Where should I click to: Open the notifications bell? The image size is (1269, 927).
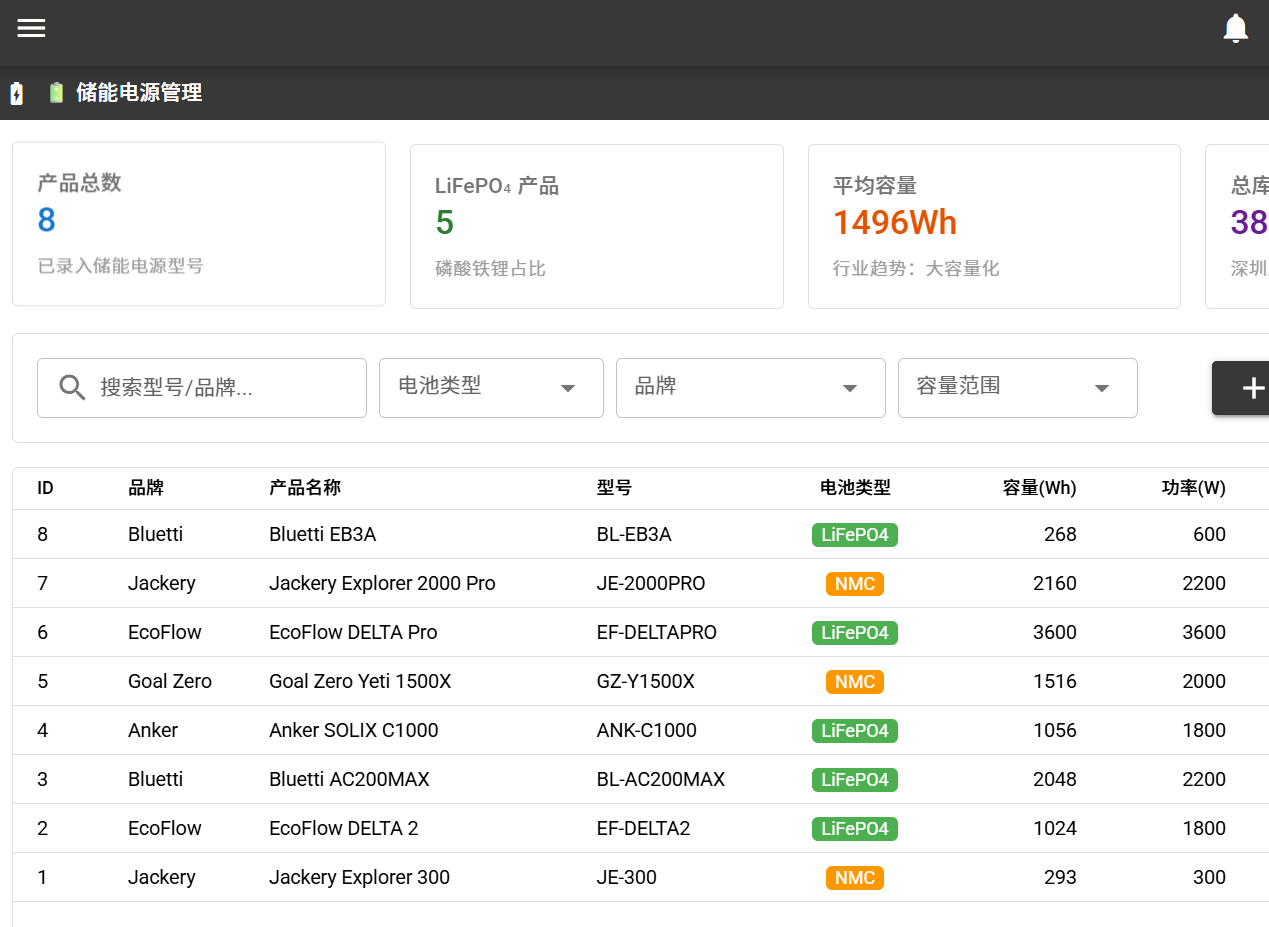pos(1236,28)
